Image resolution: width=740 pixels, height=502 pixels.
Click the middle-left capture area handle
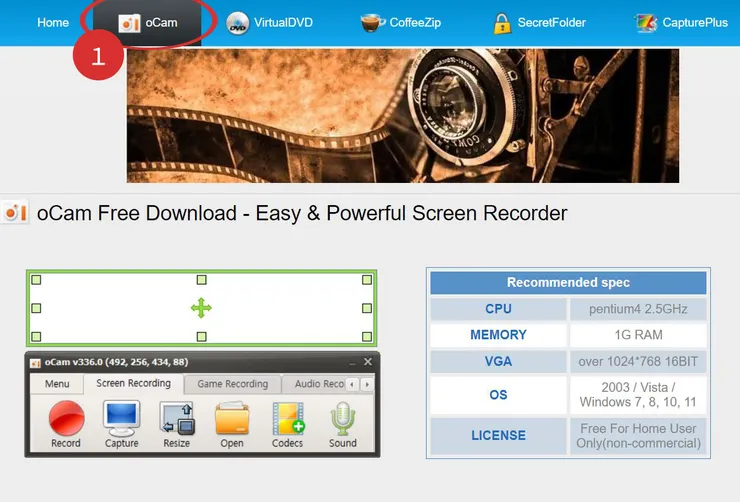tap(36, 308)
